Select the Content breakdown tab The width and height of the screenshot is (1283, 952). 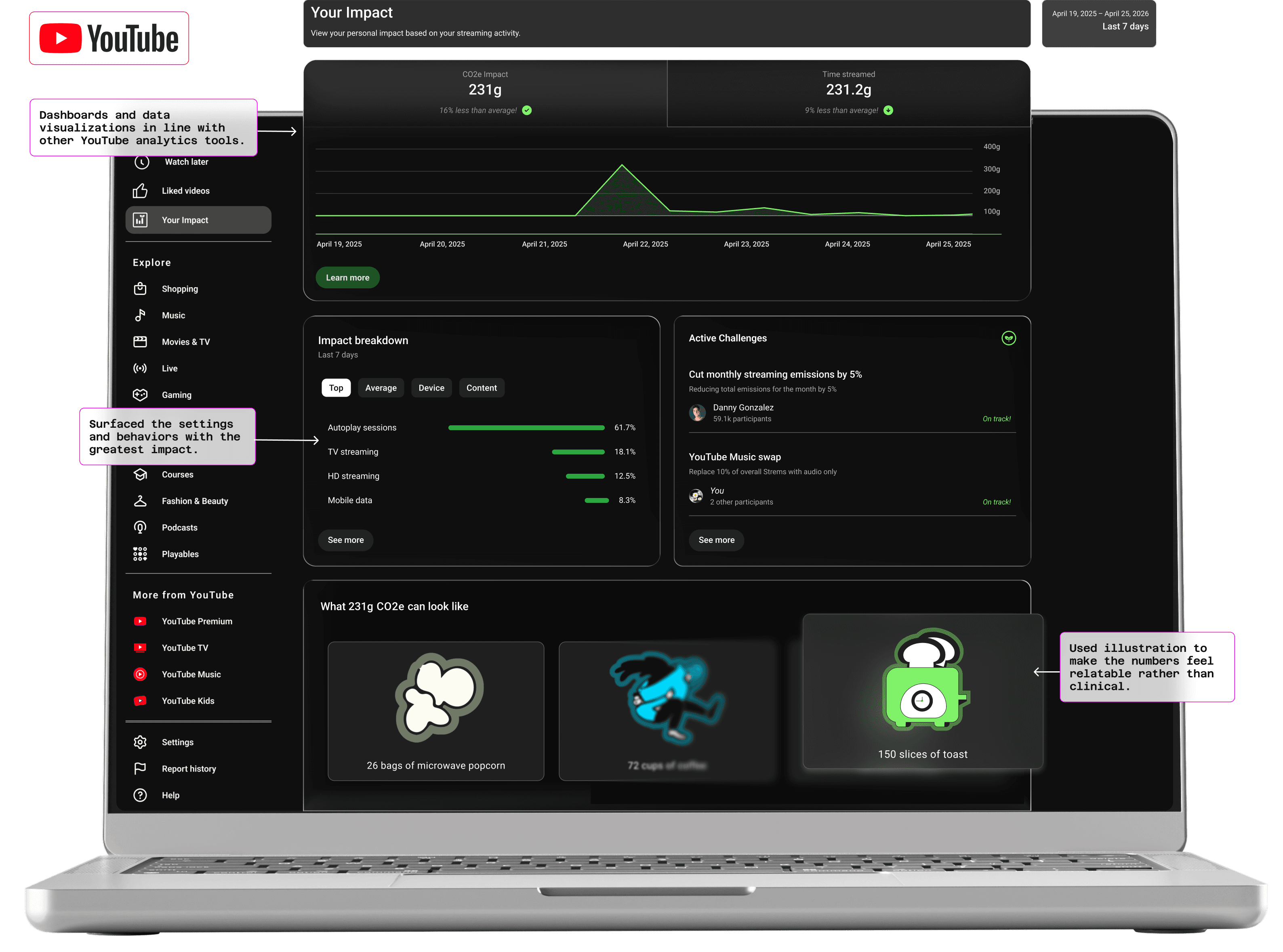(481, 388)
